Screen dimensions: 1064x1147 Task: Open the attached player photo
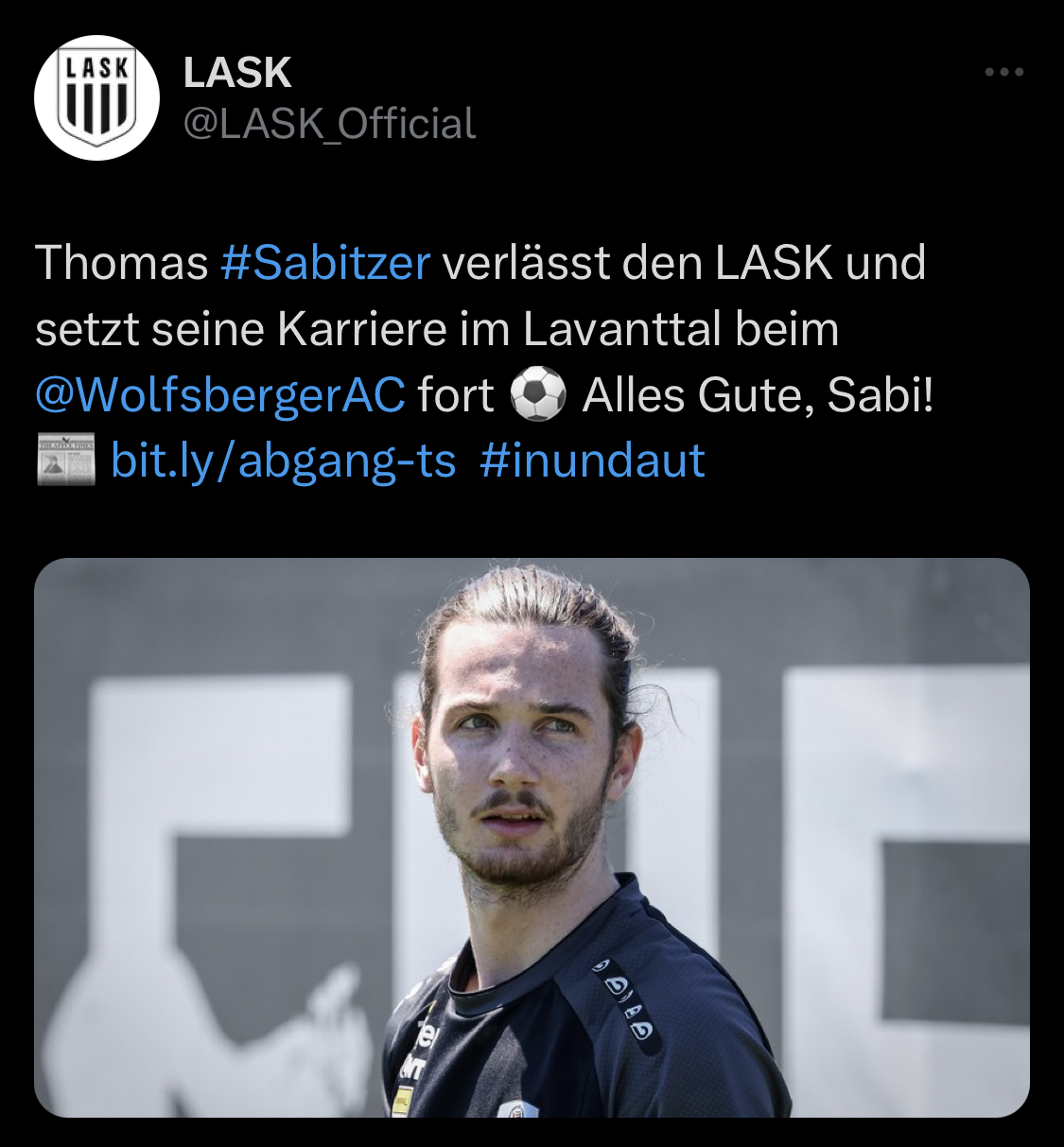[x=532, y=837]
